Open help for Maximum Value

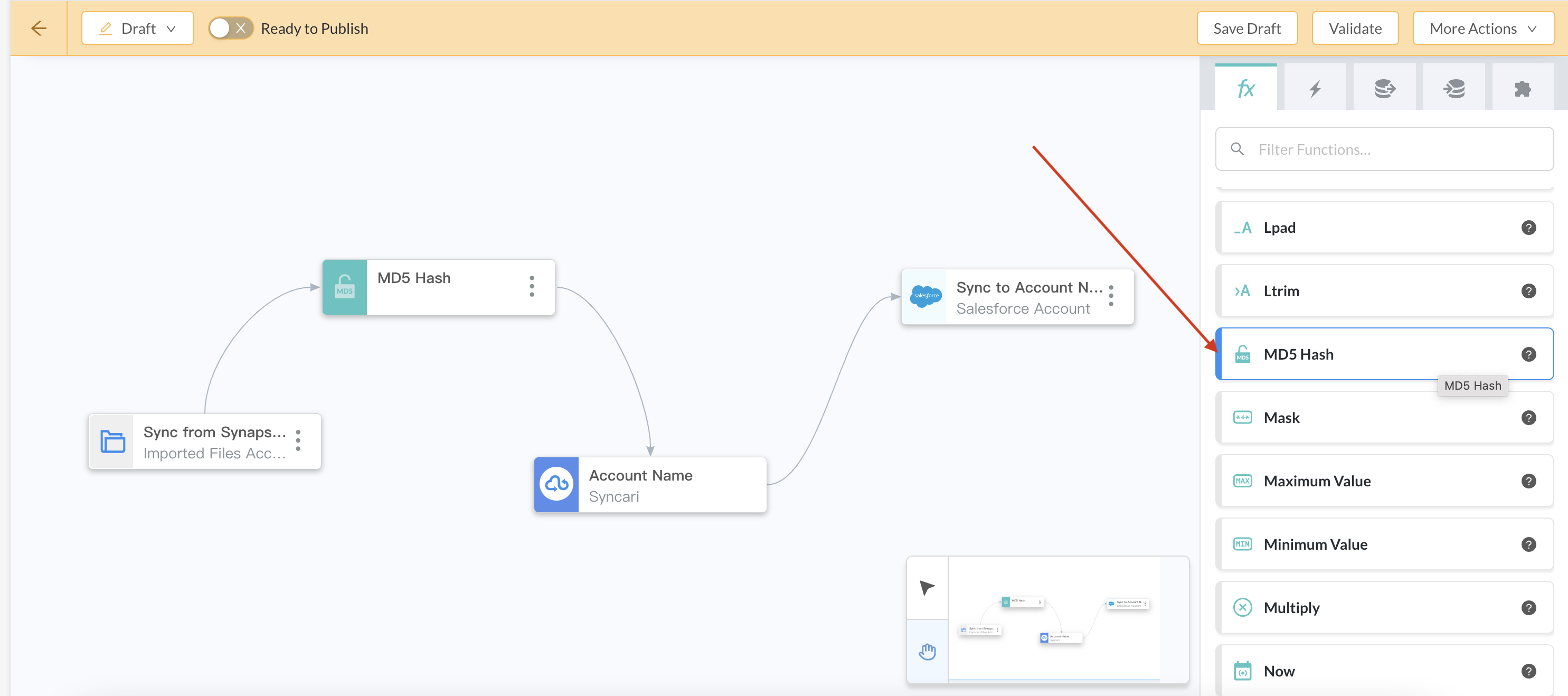(1528, 481)
